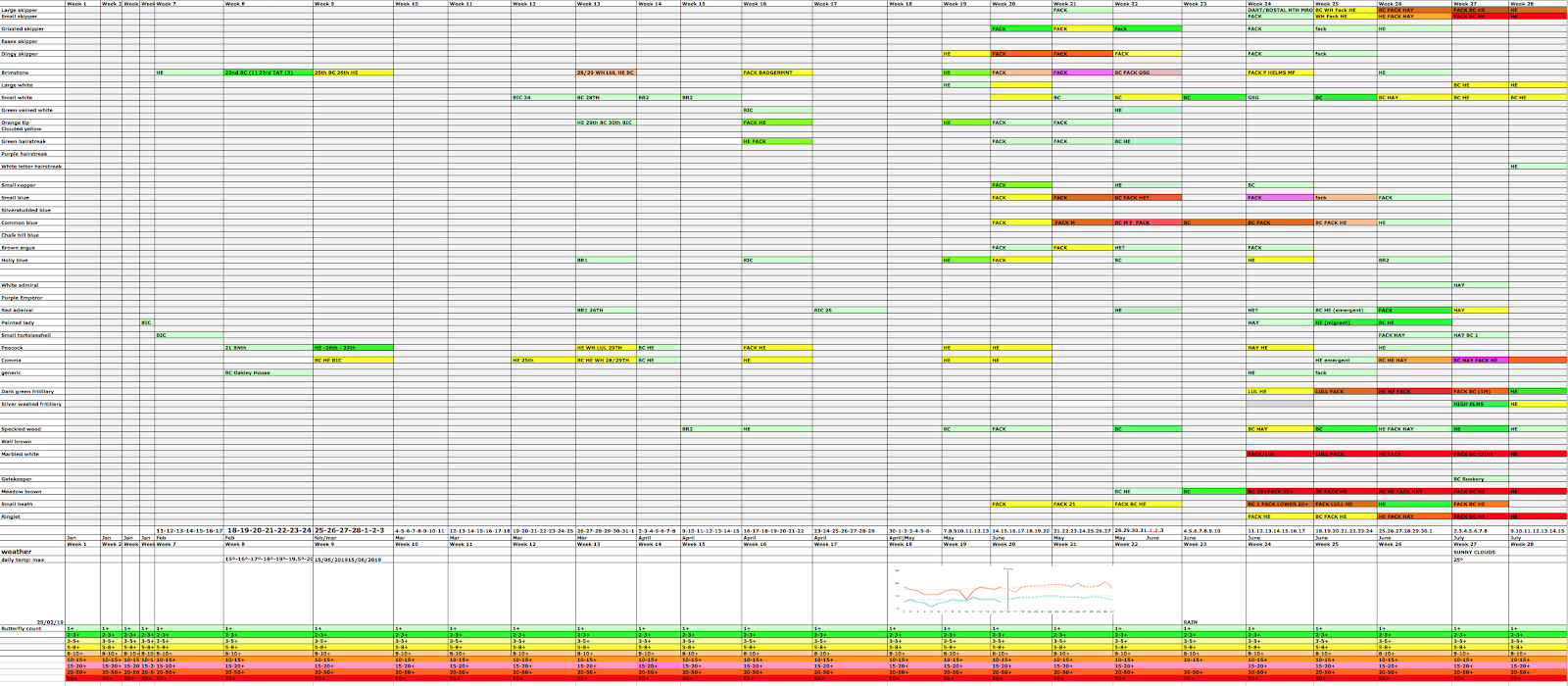Select the '25/02/19' date cell
The height and width of the screenshot is (686, 1568).
[51, 622]
